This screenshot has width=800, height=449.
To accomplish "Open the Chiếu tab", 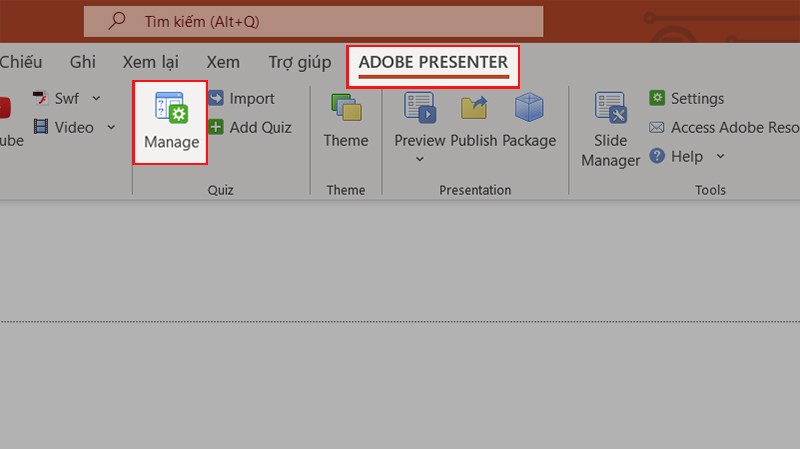I will (x=21, y=62).
